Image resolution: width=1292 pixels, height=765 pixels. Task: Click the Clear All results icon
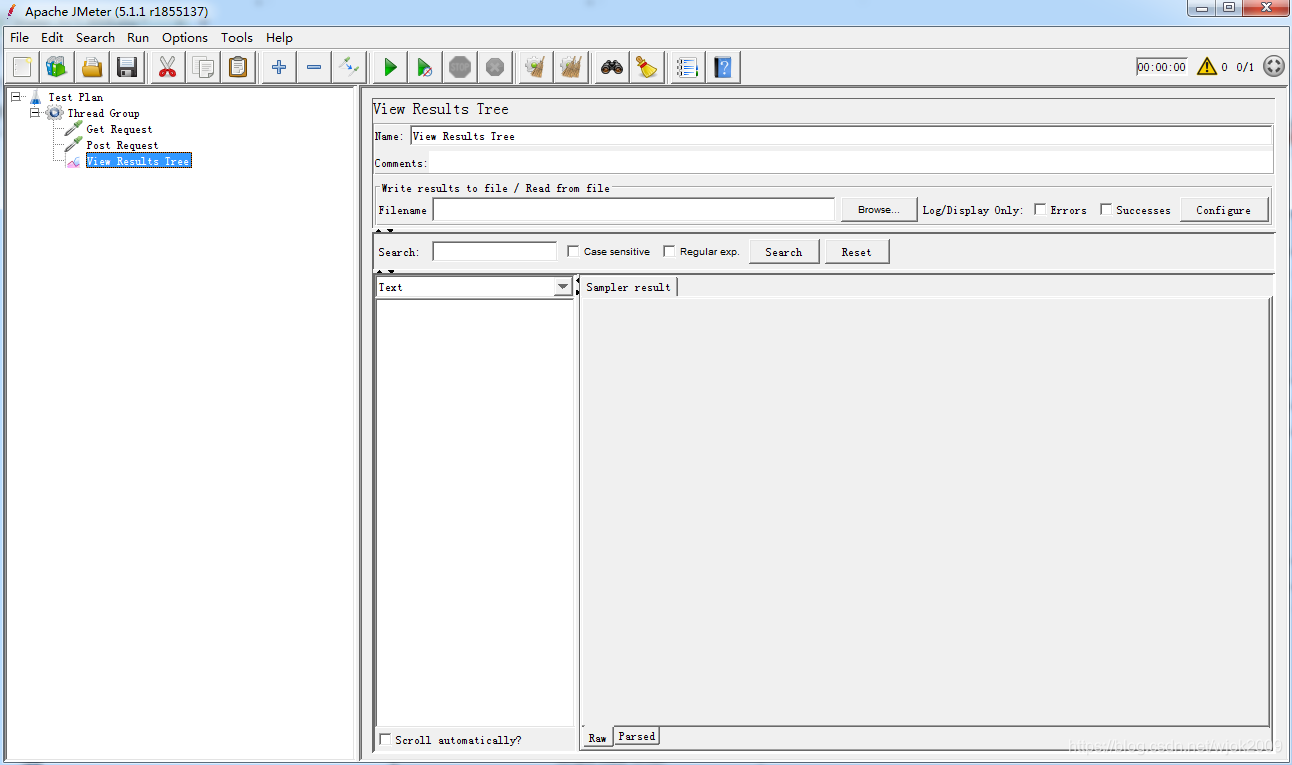(x=571, y=67)
